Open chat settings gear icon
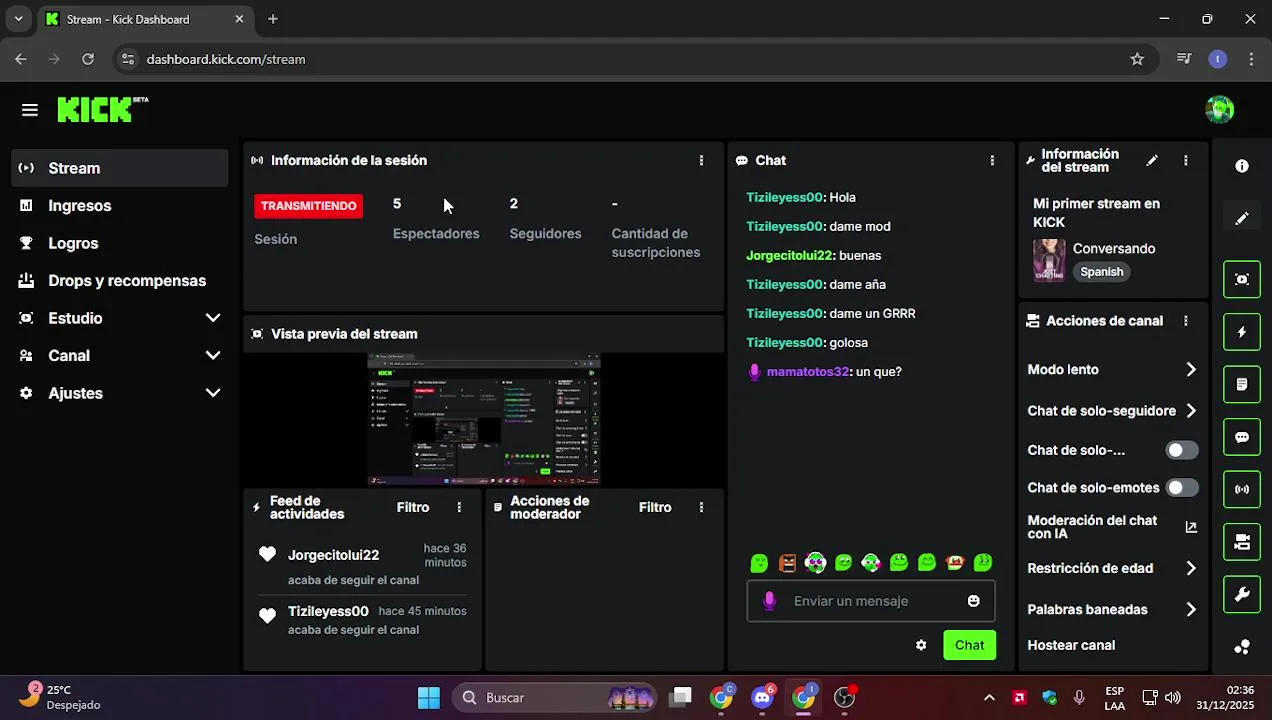 pyautogui.click(x=921, y=645)
